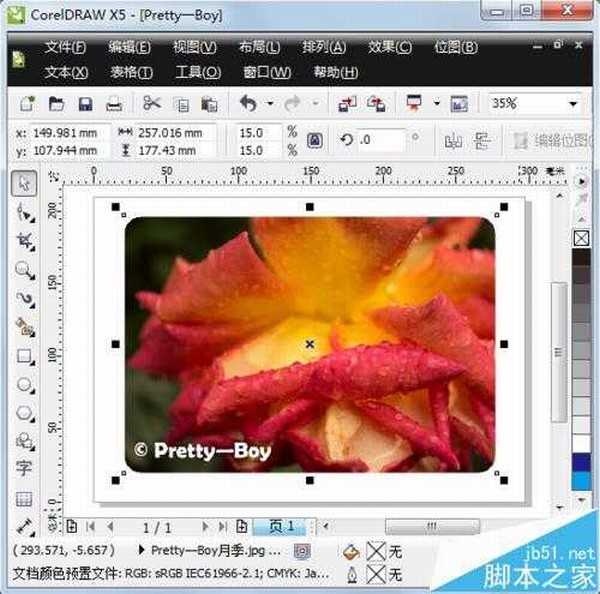Open the 35% zoom level dropdown
The height and width of the screenshot is (594, 600).
coord(573,104)
